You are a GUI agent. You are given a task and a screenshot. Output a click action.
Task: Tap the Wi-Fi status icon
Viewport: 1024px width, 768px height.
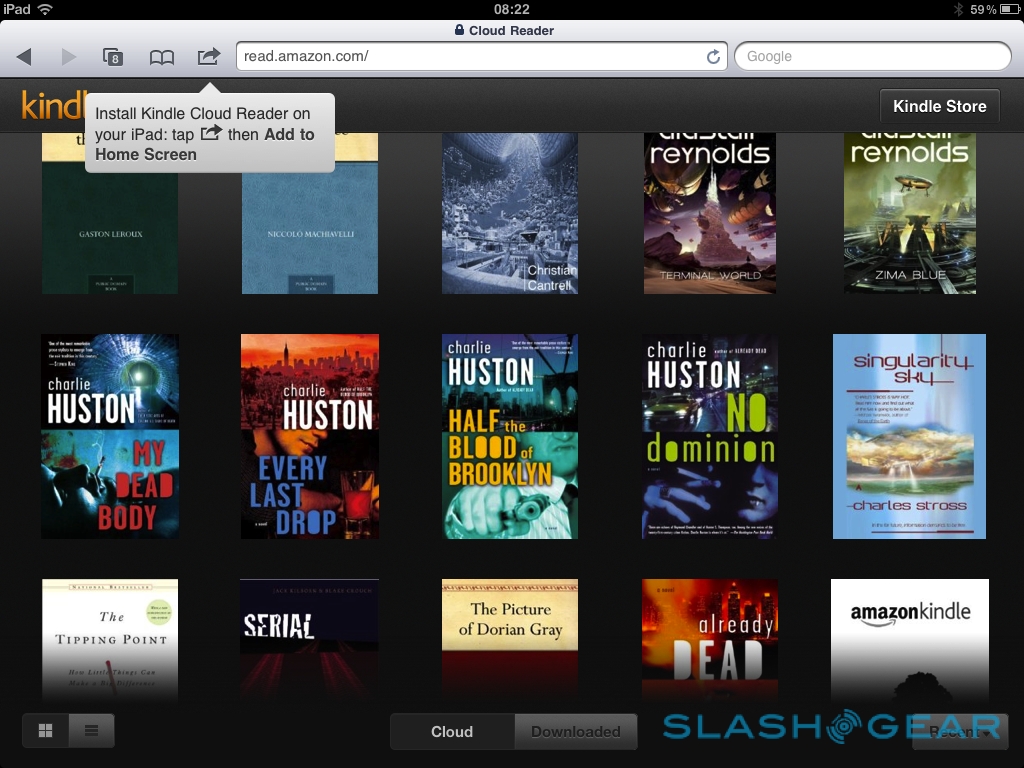point(45,9)
